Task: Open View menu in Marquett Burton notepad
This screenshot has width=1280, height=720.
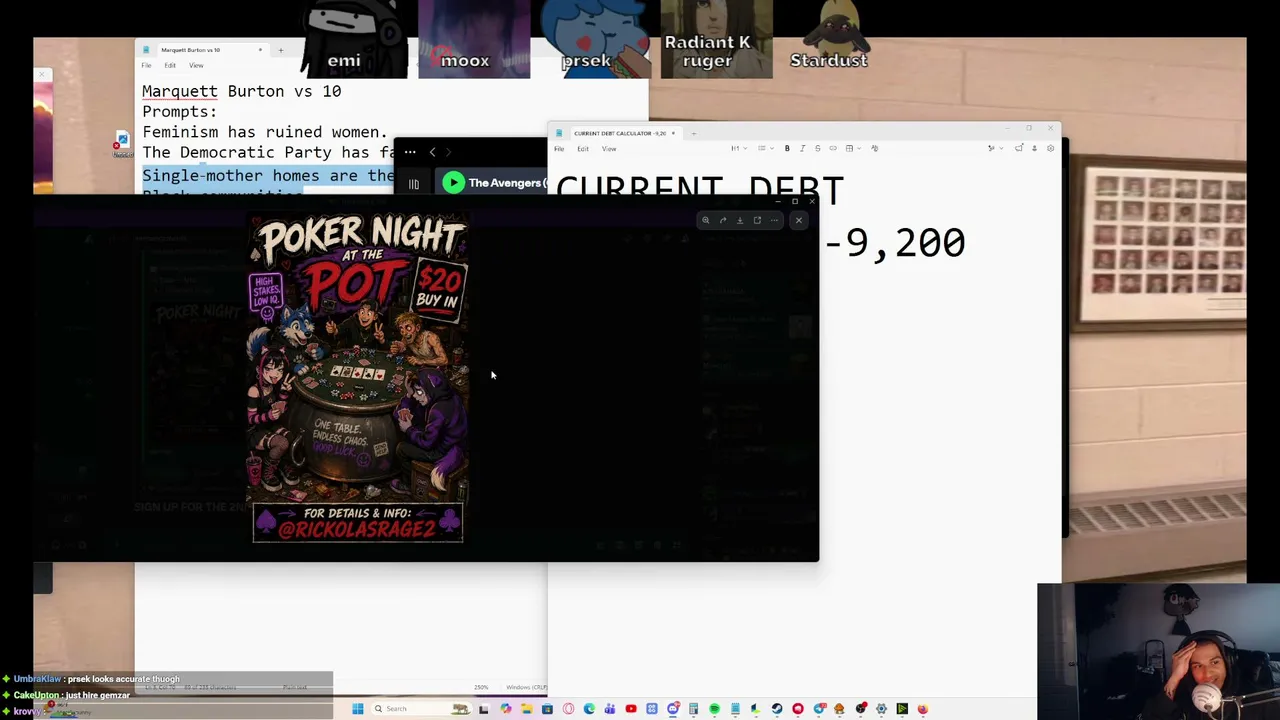Action: tap(196, 66)
